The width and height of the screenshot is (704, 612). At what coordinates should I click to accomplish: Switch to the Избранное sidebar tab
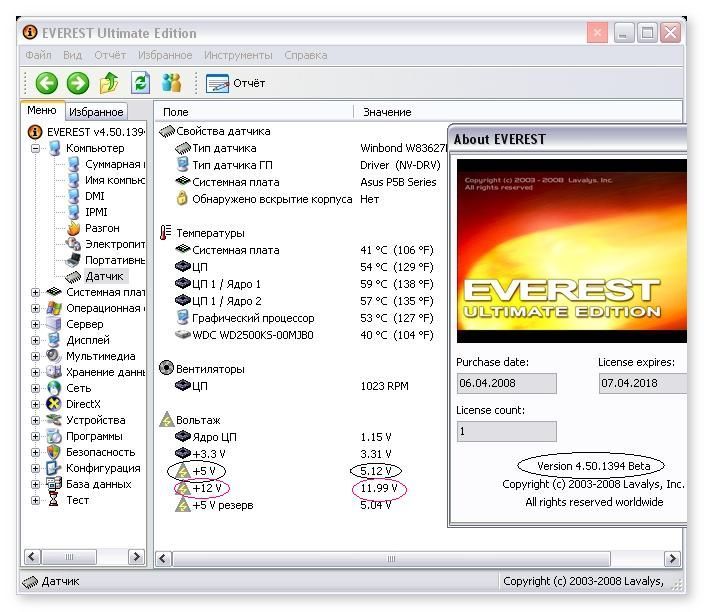(x=96, y=112)
